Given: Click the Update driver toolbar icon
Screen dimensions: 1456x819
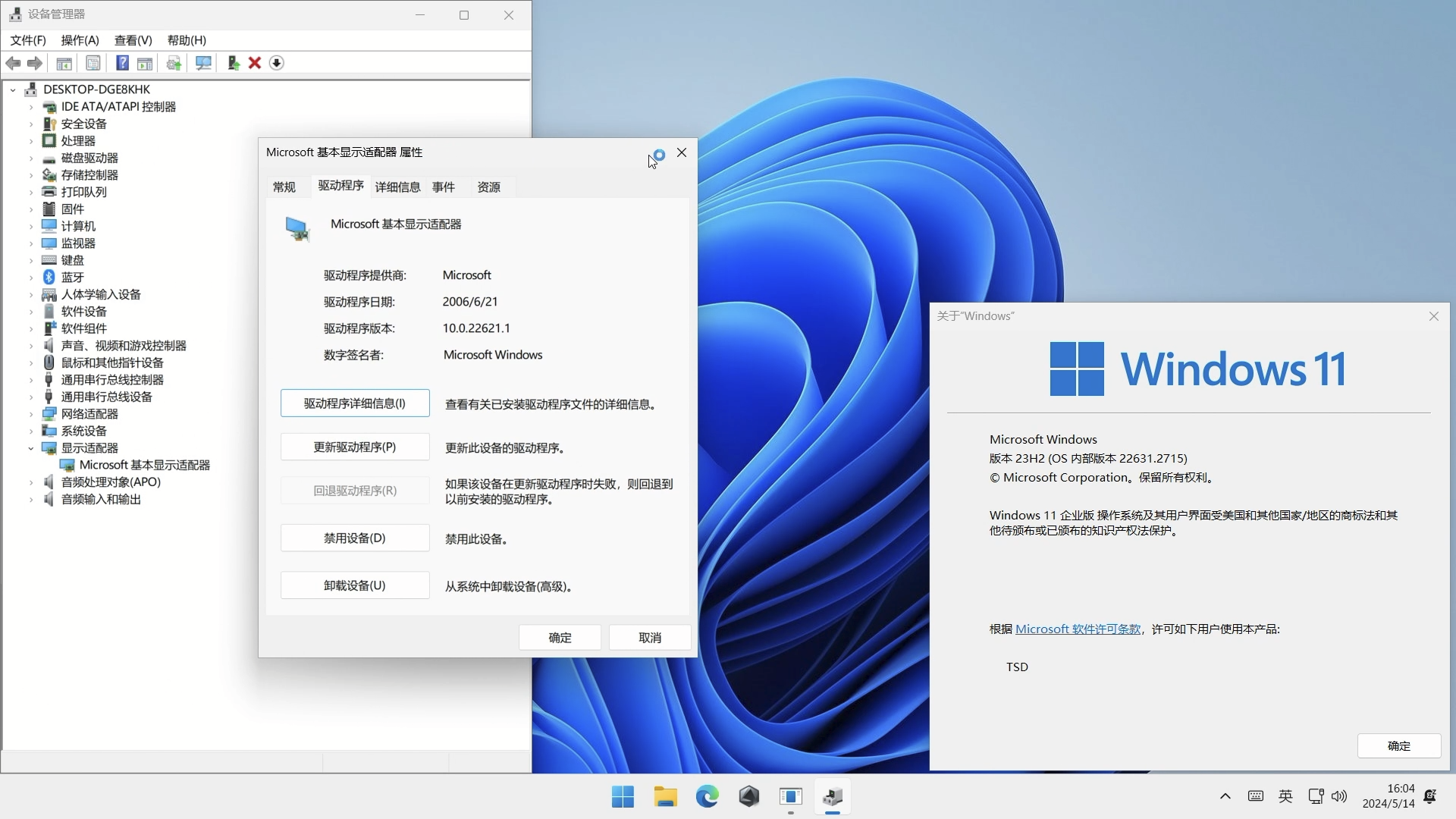Looking at the screenshot, I should (173, 63).
